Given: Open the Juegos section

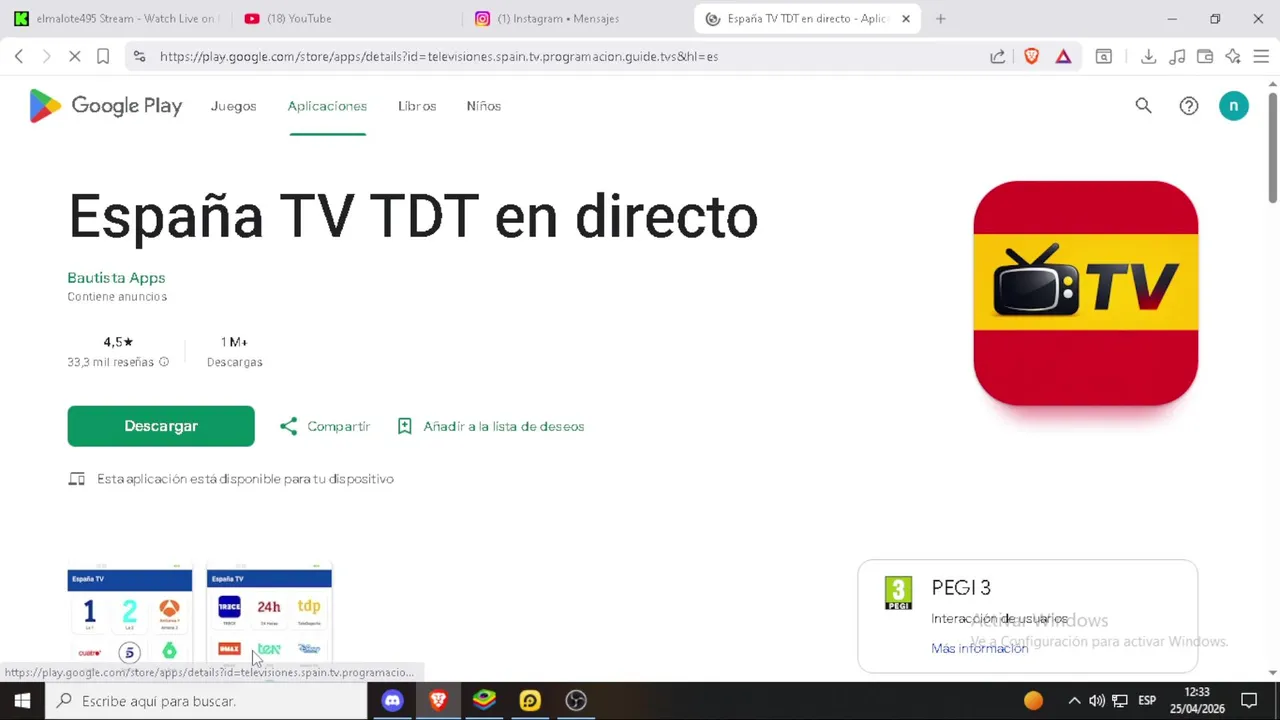Looking at the screenshot, I should (233, 106).
